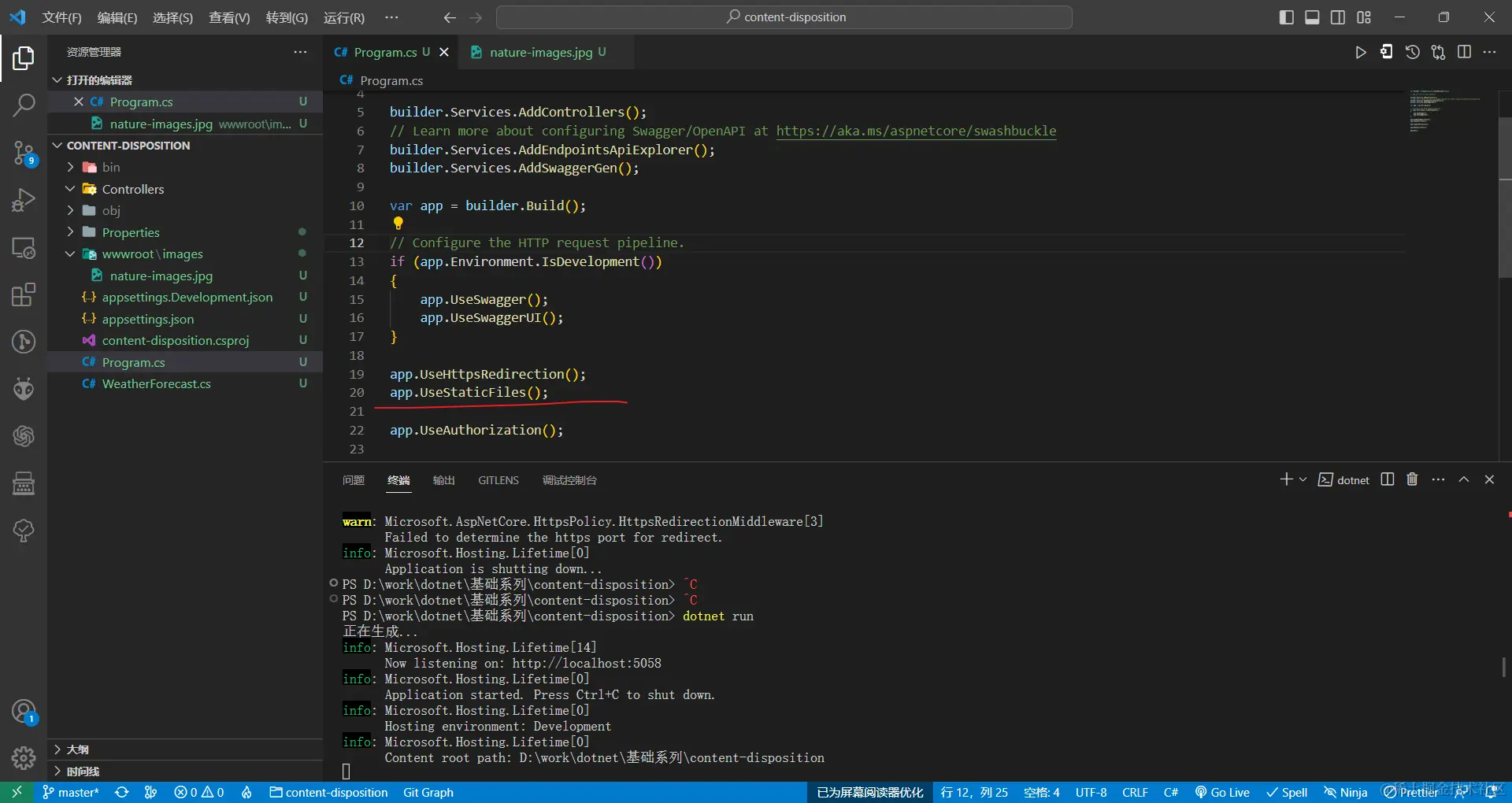Open the Edit menu
Viewport: 1512px width, 803px height.
tap(117, 17)
